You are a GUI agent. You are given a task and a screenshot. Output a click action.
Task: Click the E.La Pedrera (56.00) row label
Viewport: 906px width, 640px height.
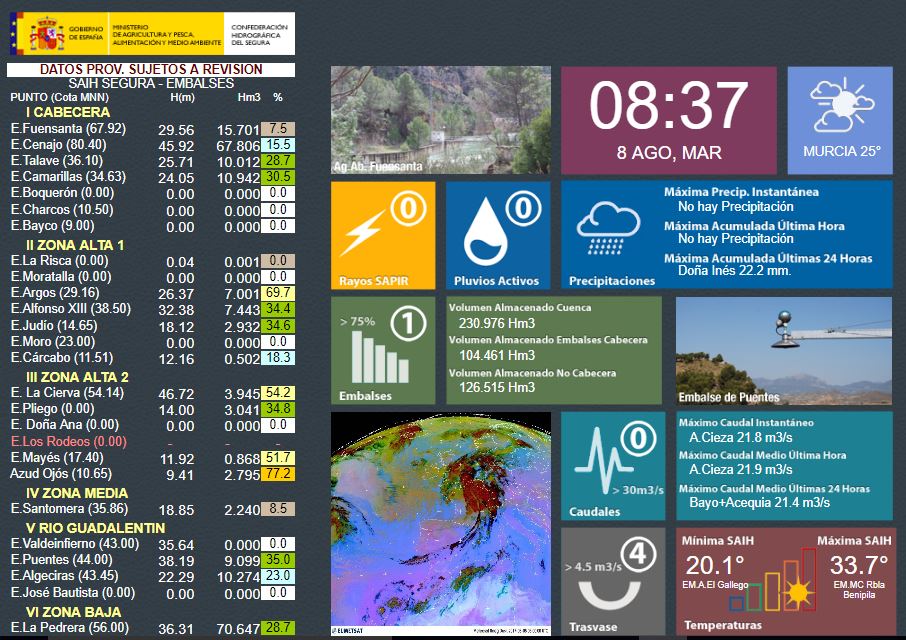(69, 627)
